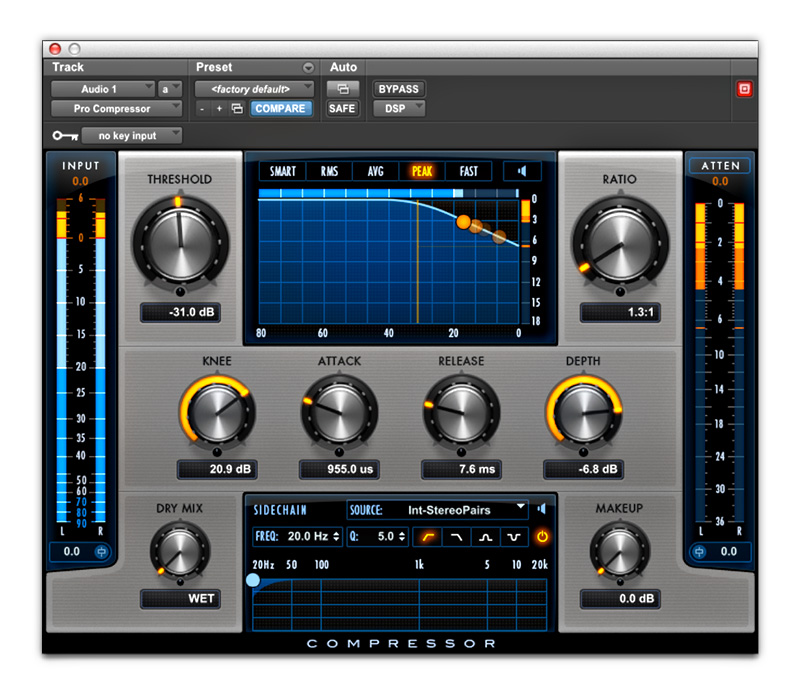
Task: Open the insert 'a' position dropdown
Action: click(170, 89)
